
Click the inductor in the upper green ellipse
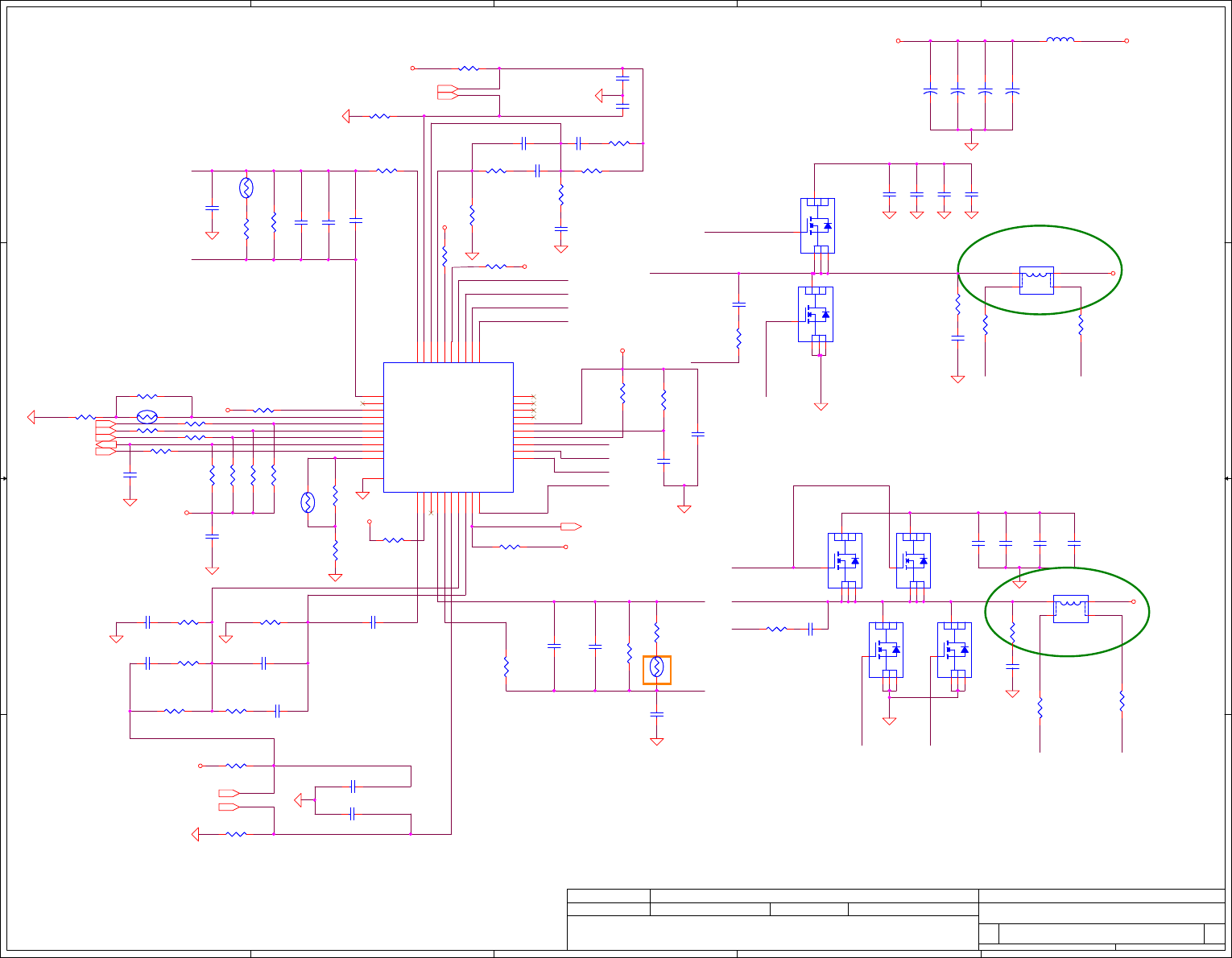coord(1036,279)
